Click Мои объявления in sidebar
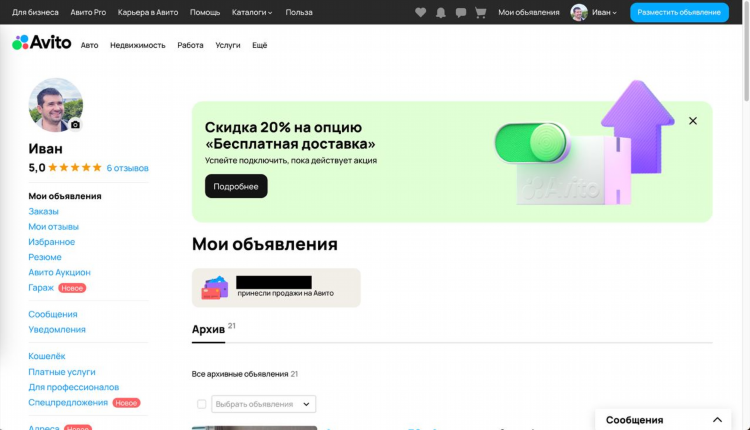Image resolution: width=750 pixels, height=430 pixels. pyautogui.click(x=65, y=196)
